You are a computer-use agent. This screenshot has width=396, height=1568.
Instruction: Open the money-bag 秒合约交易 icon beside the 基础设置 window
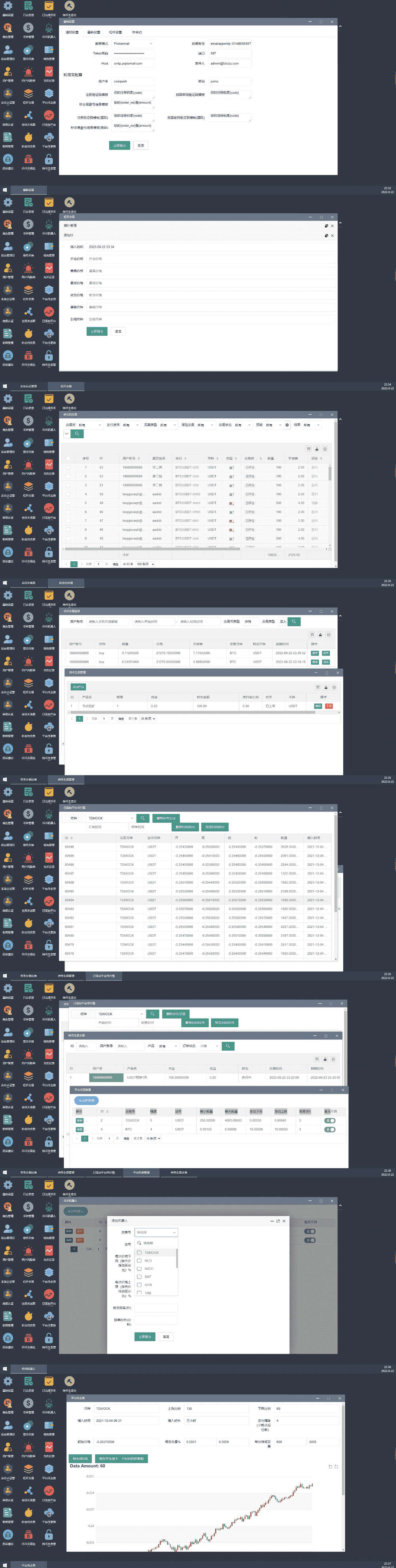click(28, 138)
